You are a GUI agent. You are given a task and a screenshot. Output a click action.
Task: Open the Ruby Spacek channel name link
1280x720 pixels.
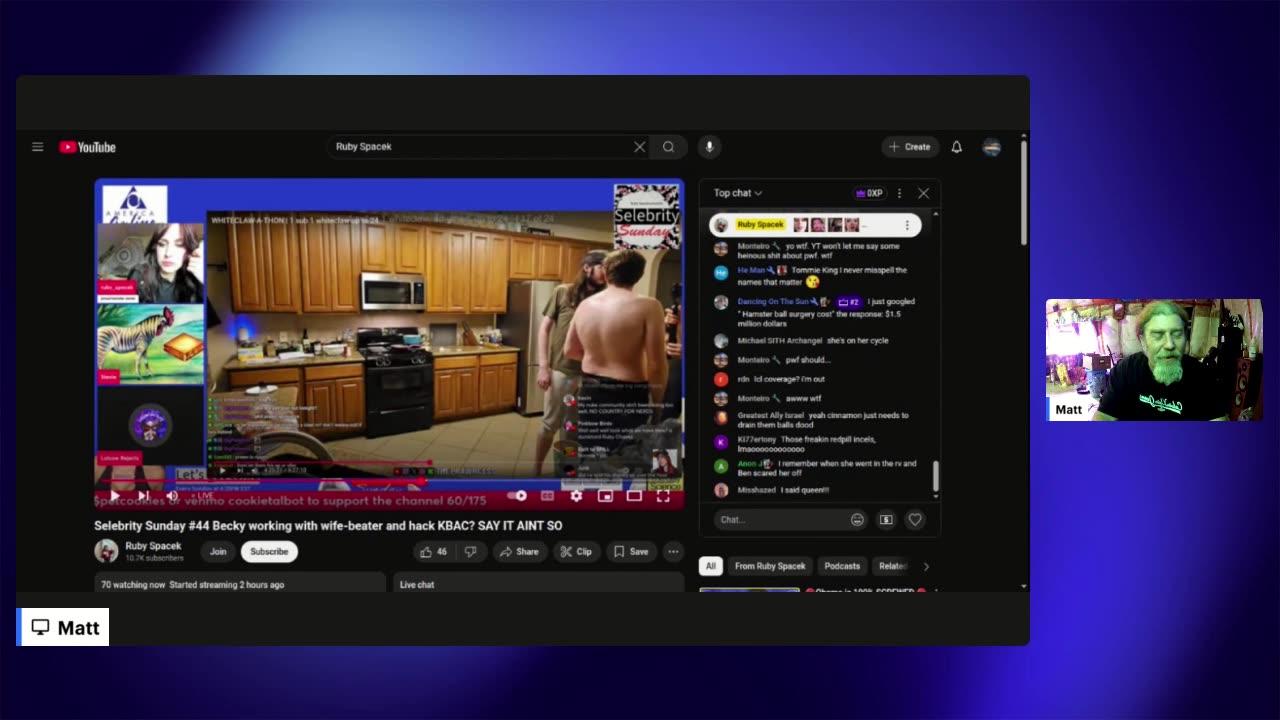click(153, 546)
